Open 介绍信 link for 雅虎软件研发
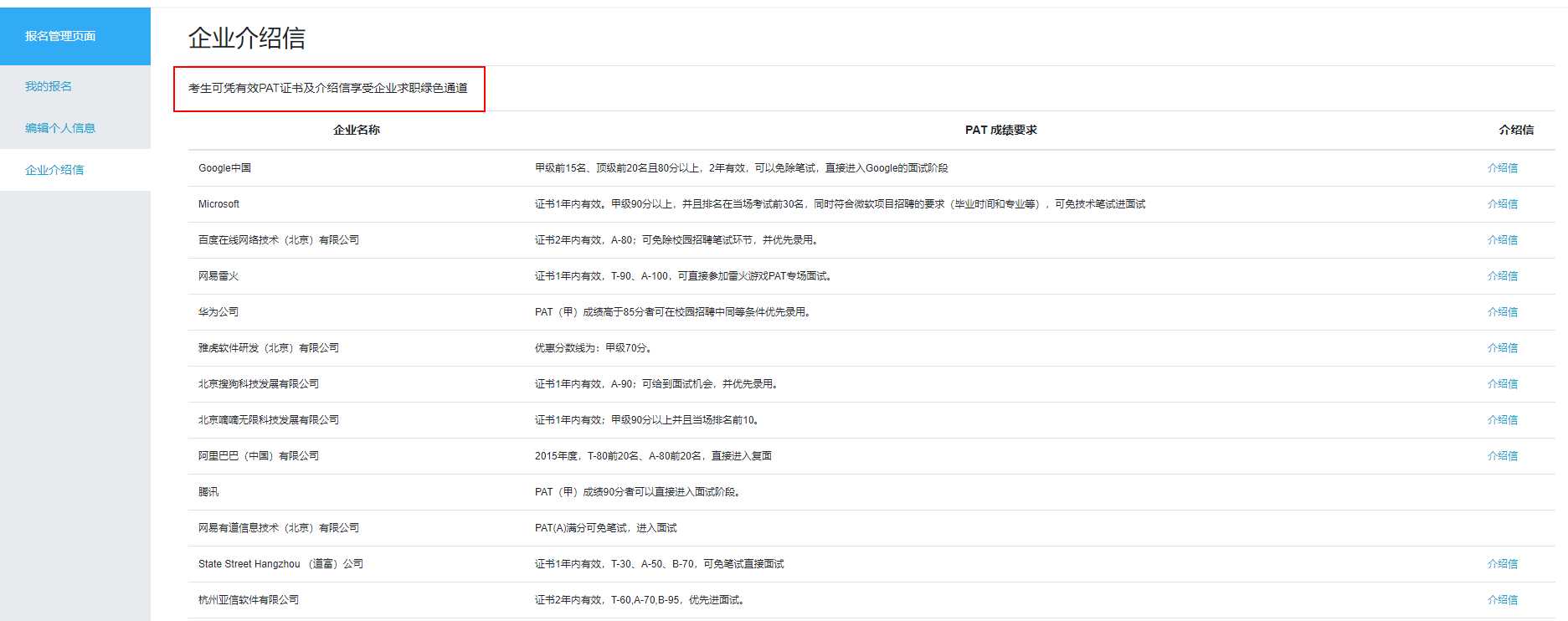This screenshot has height=621, width=1568. (x=1503, y=348)
